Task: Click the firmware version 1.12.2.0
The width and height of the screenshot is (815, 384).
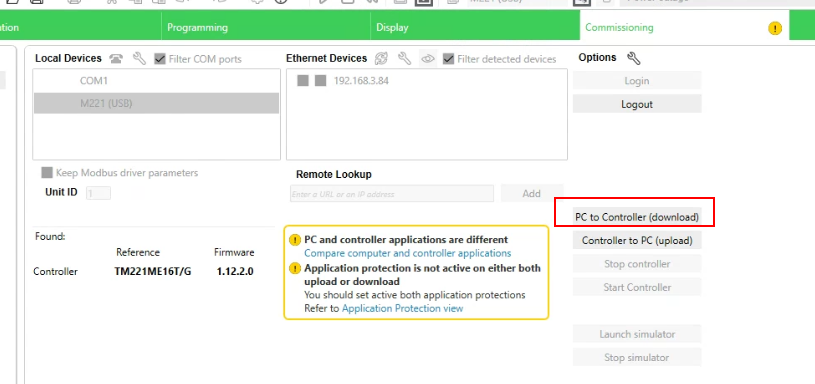Action: (x=235, y=271)
